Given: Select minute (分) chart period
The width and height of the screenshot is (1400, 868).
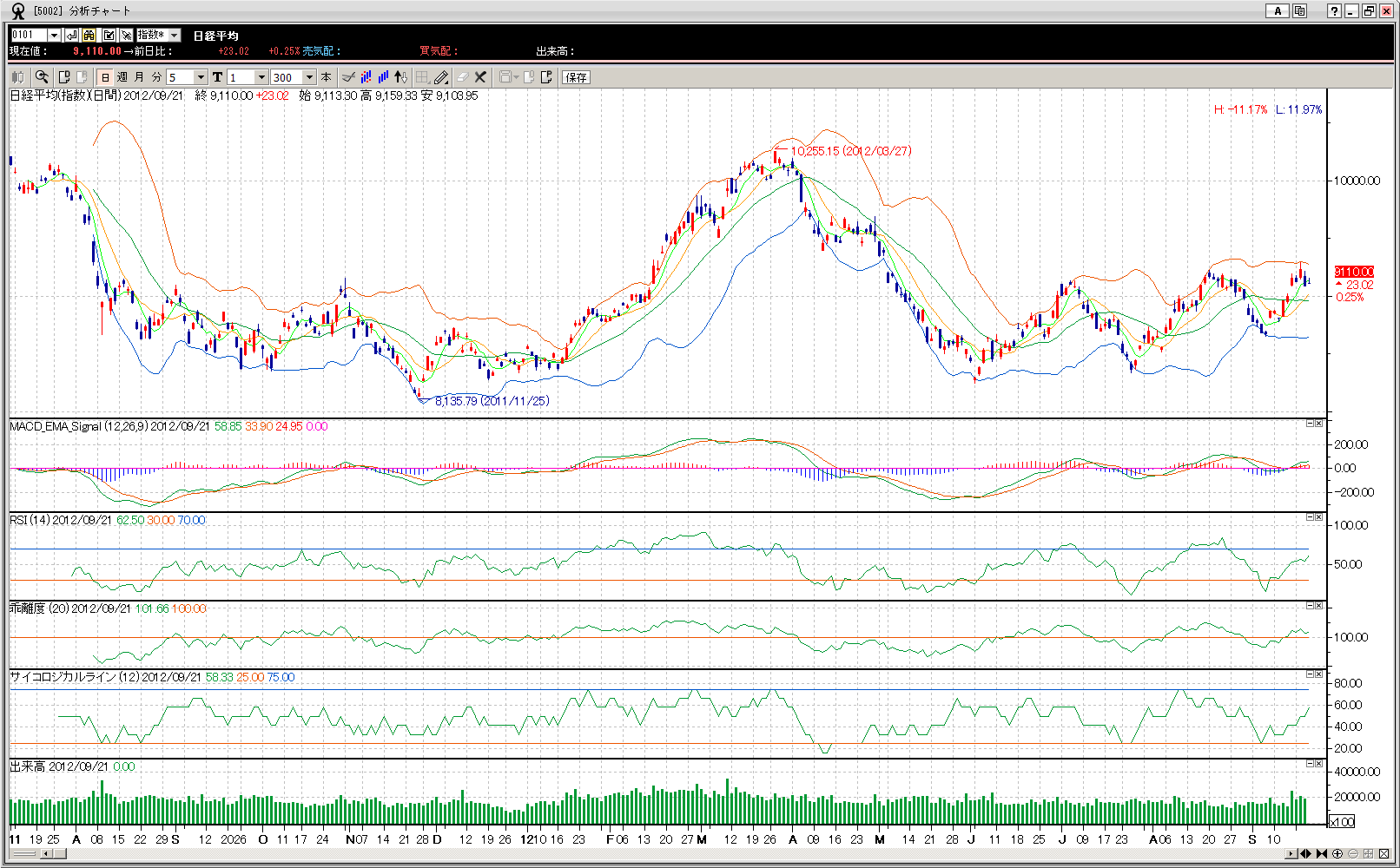Looking at the screenshot, I should coord(156,77).
